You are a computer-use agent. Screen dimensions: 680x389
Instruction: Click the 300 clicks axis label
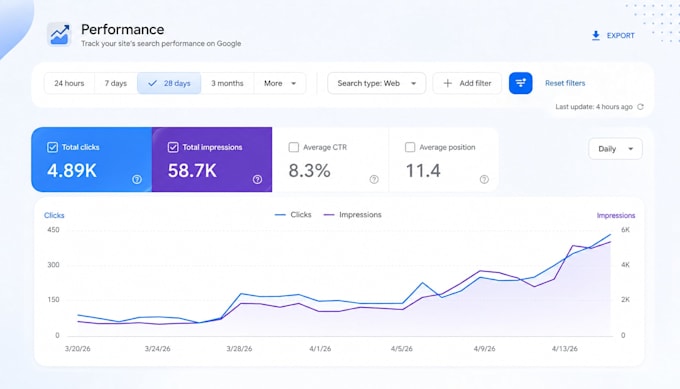pyautogui.click(x=53, y=265)
